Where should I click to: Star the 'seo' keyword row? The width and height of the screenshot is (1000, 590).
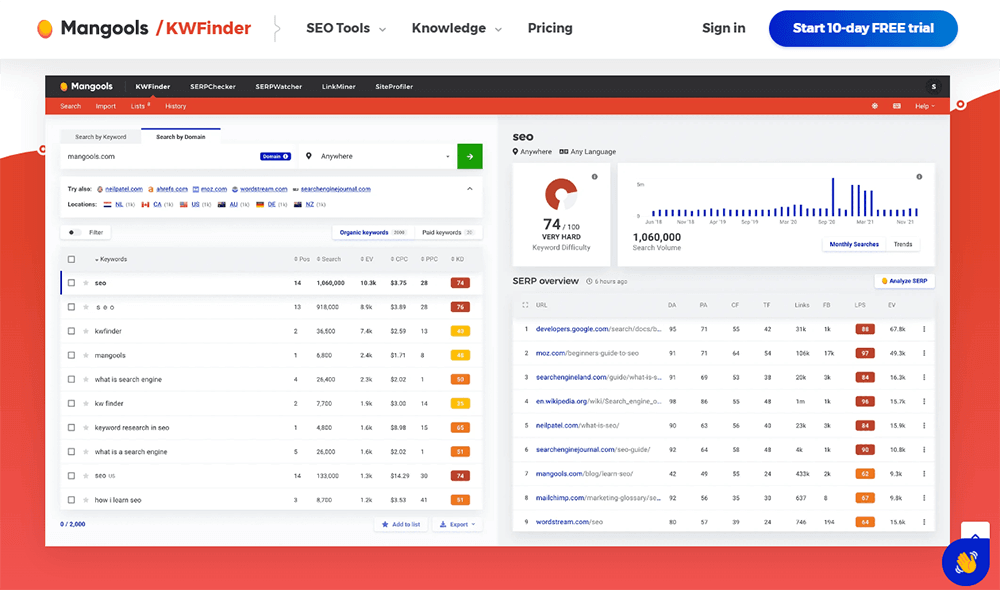(x=85, y=283)
